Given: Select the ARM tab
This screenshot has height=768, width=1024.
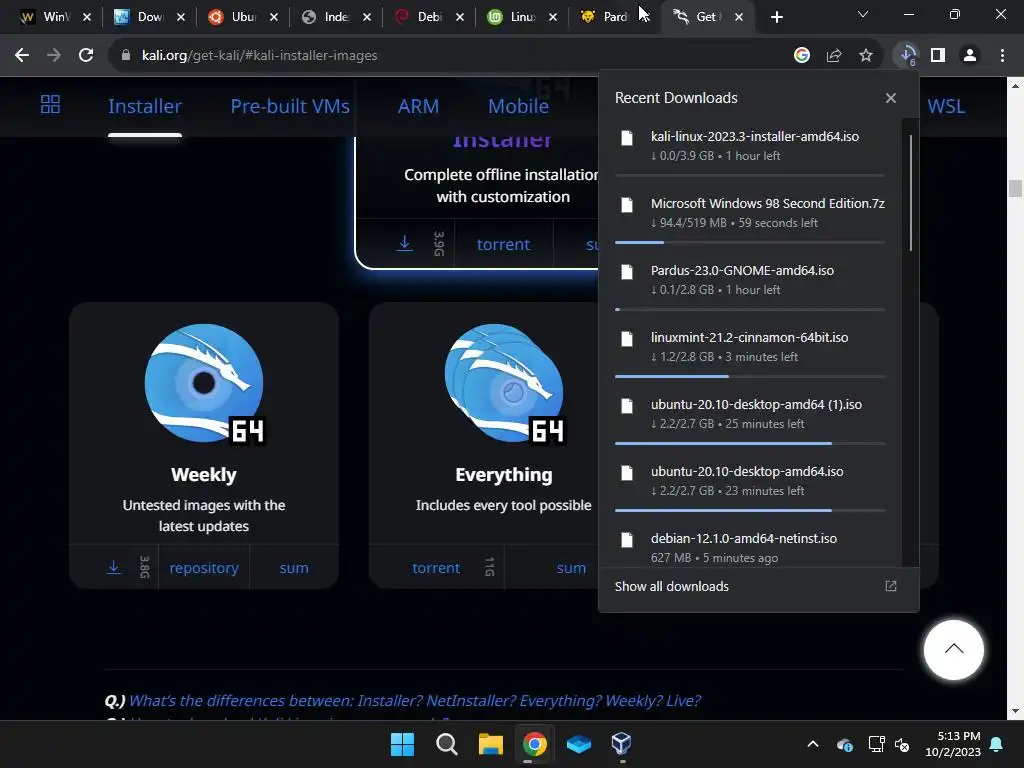Looking at the screenshot, I should [x=419, y=106].
